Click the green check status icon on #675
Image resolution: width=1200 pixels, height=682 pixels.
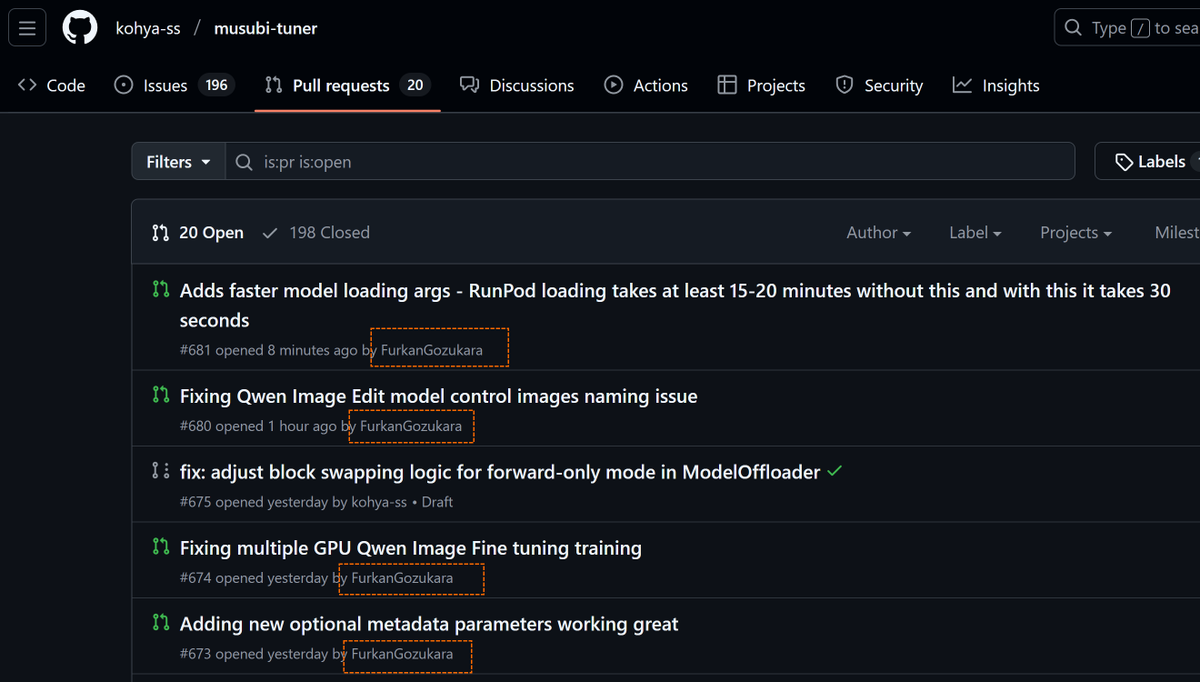835,471
